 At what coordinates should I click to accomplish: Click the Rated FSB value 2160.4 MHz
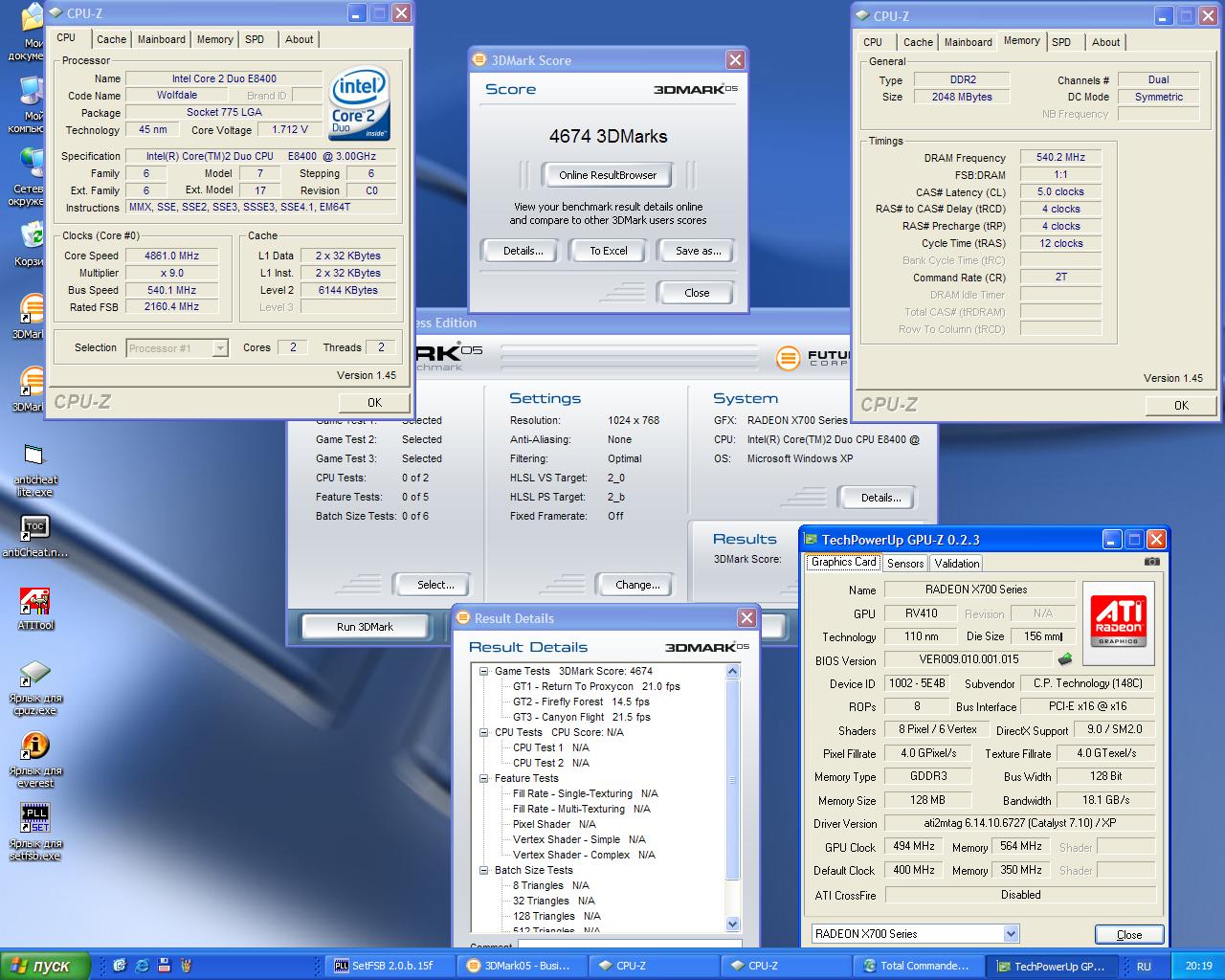coord(172,307)
